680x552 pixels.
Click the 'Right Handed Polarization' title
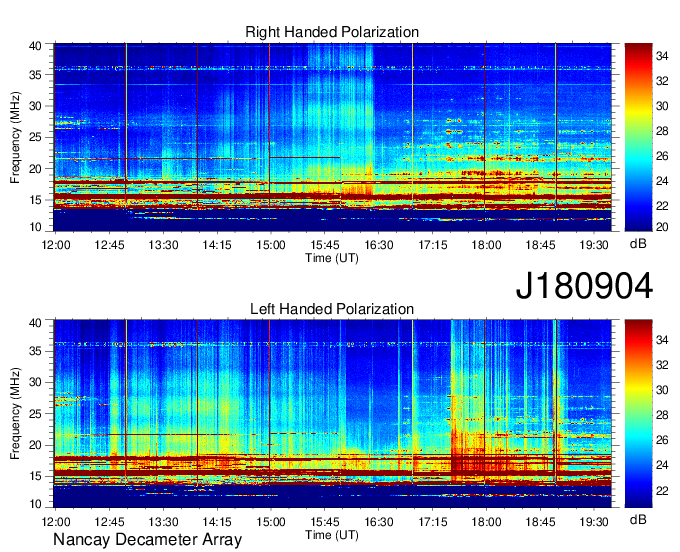click(332, 32)
